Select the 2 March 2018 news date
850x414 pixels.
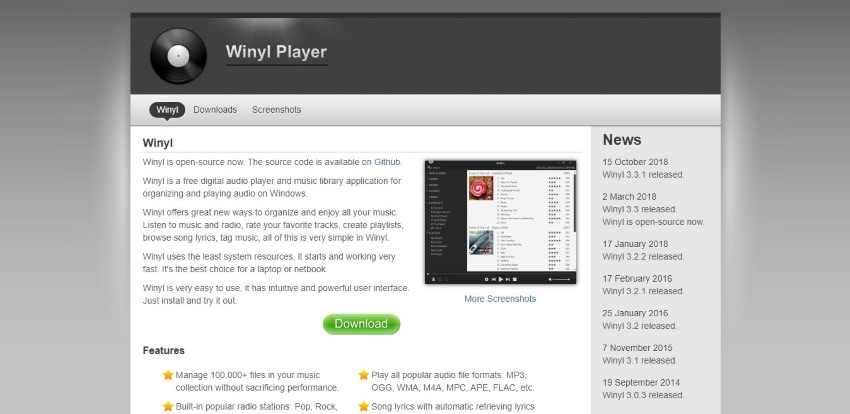pyautogui.click(x=629, y=197)
